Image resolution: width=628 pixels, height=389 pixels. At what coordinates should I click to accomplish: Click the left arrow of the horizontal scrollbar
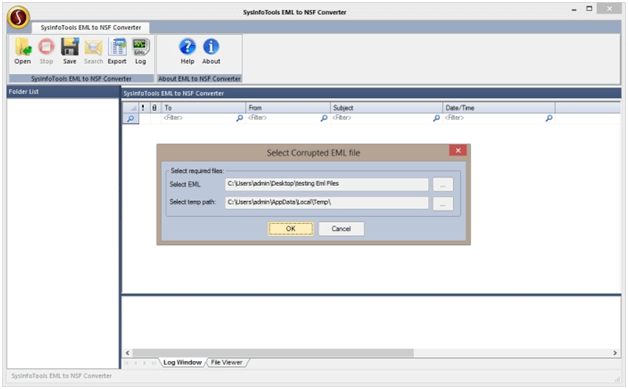click(x=128, y=353)
